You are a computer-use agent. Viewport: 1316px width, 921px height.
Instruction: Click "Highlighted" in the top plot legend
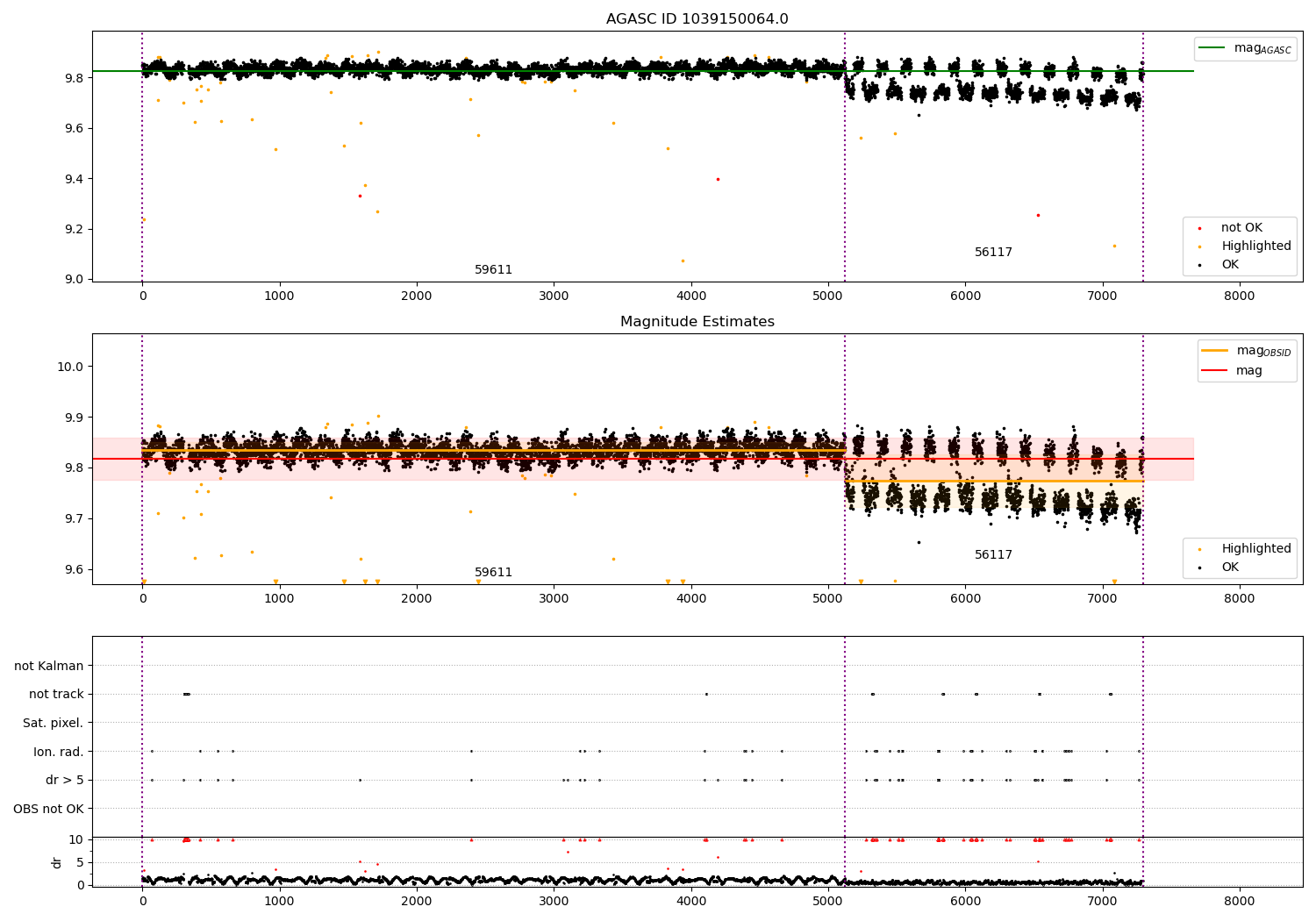(x=1256, y=246)
